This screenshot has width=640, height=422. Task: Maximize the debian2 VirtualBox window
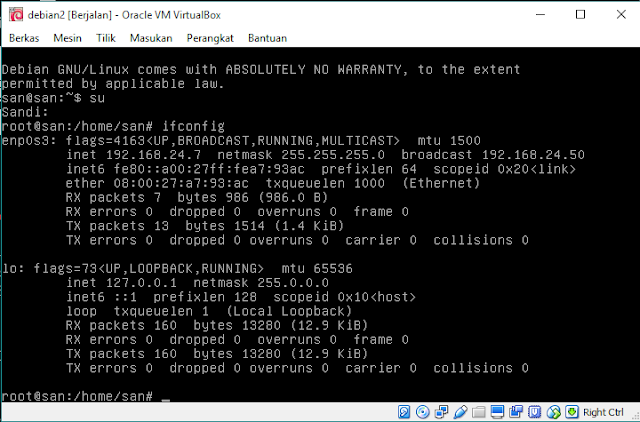pos(580,15)
